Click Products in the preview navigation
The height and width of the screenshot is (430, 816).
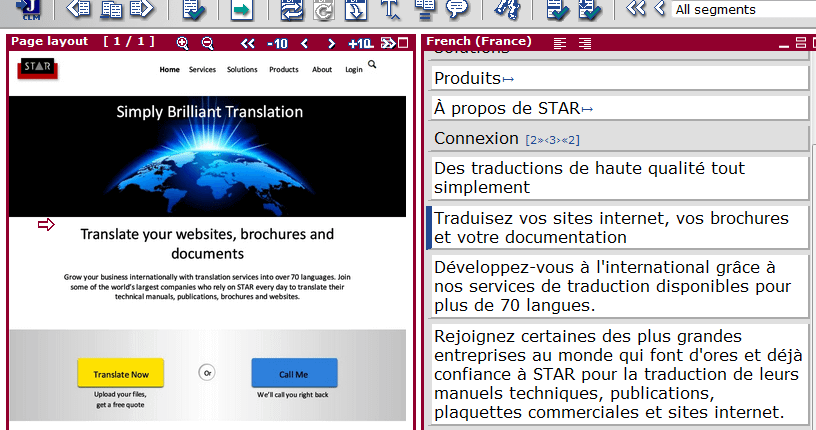click(284, 69)
